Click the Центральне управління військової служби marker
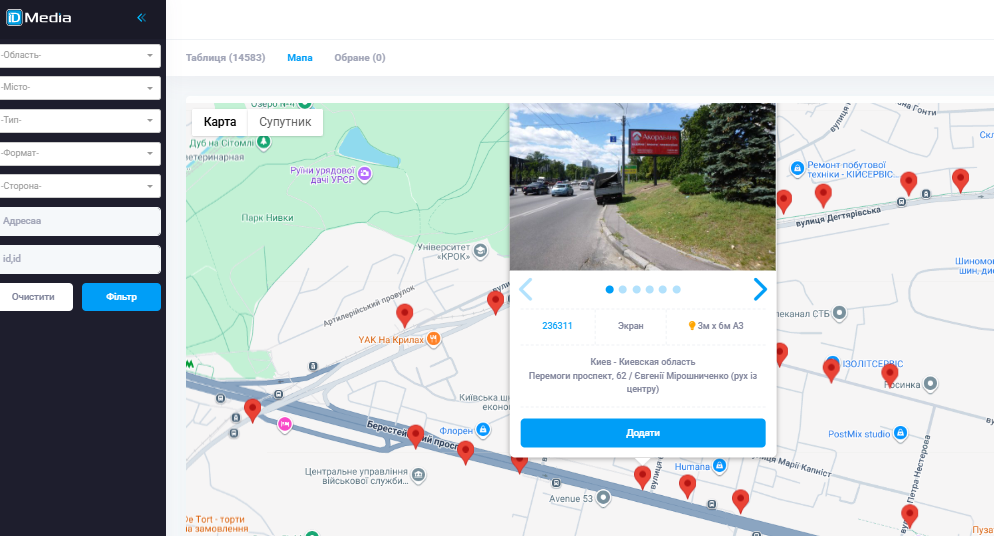 (418, 475)
